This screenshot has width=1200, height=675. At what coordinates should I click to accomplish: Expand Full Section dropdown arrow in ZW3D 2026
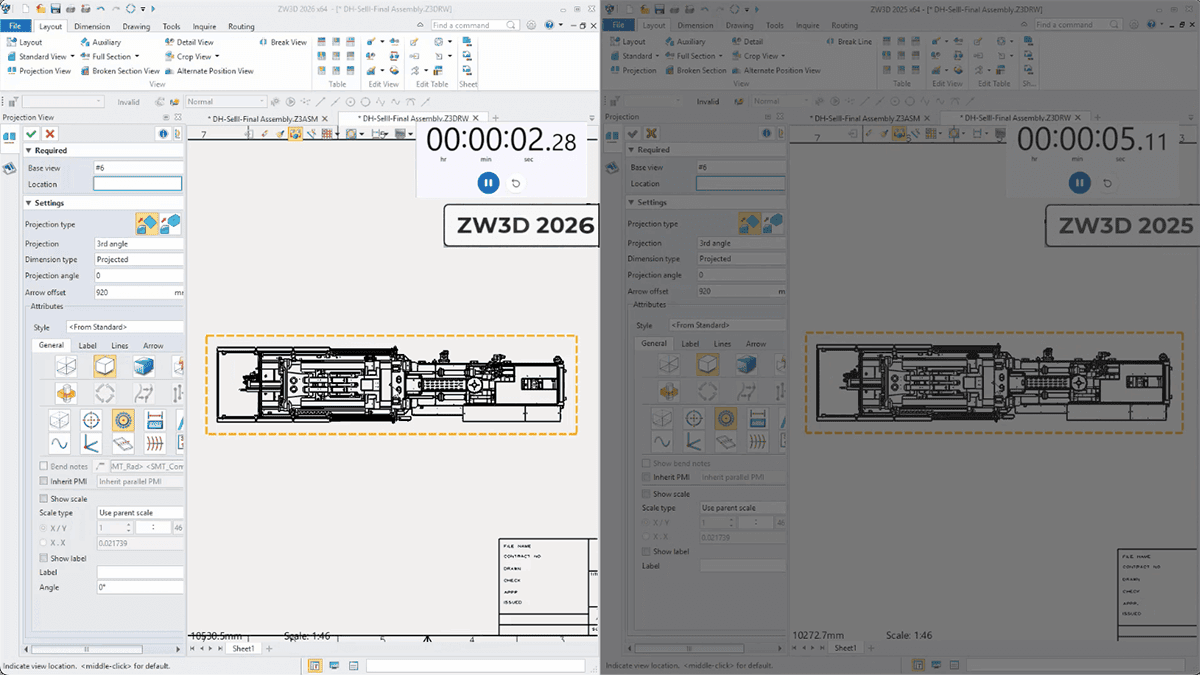pos(137,57)
